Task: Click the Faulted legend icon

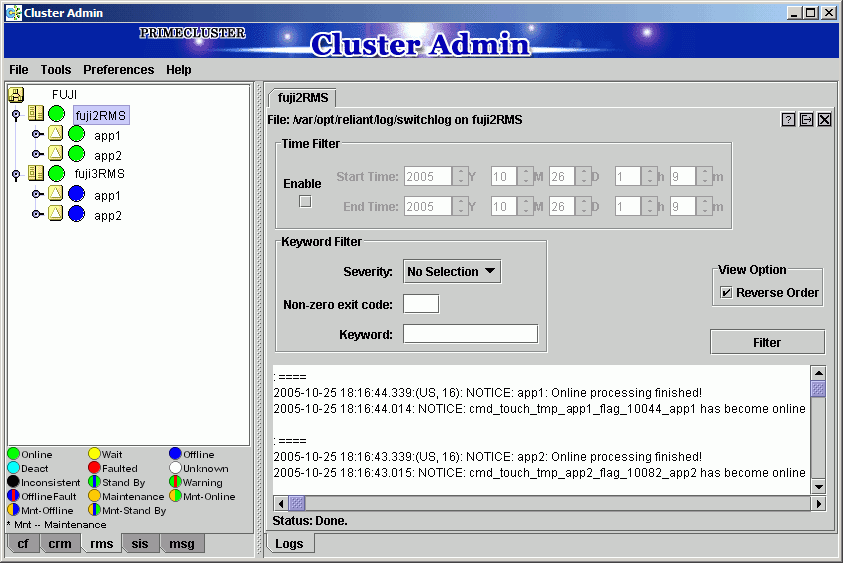Action: pyautogui.click(x=95, y=468)
